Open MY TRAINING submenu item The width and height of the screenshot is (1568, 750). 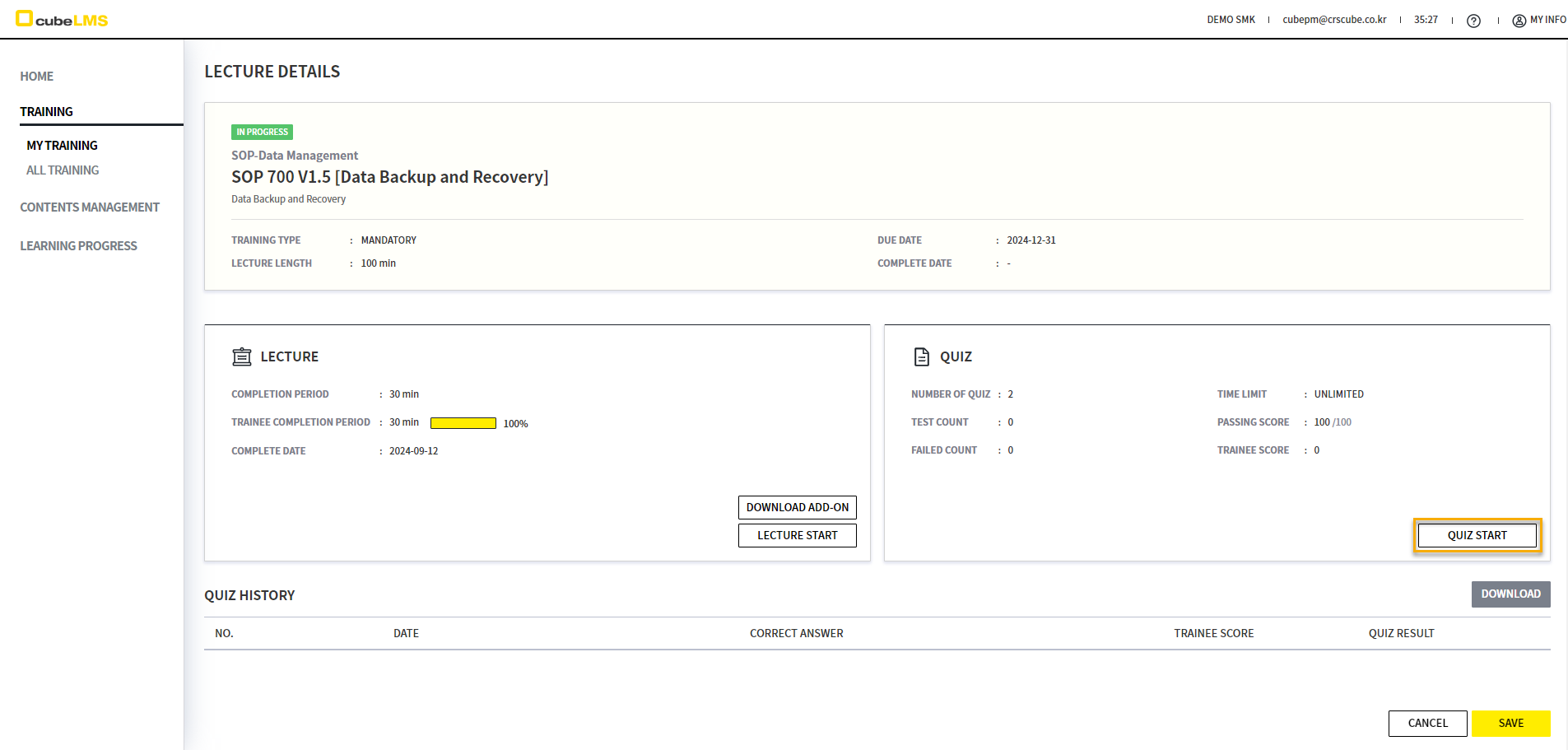point(63,146)
